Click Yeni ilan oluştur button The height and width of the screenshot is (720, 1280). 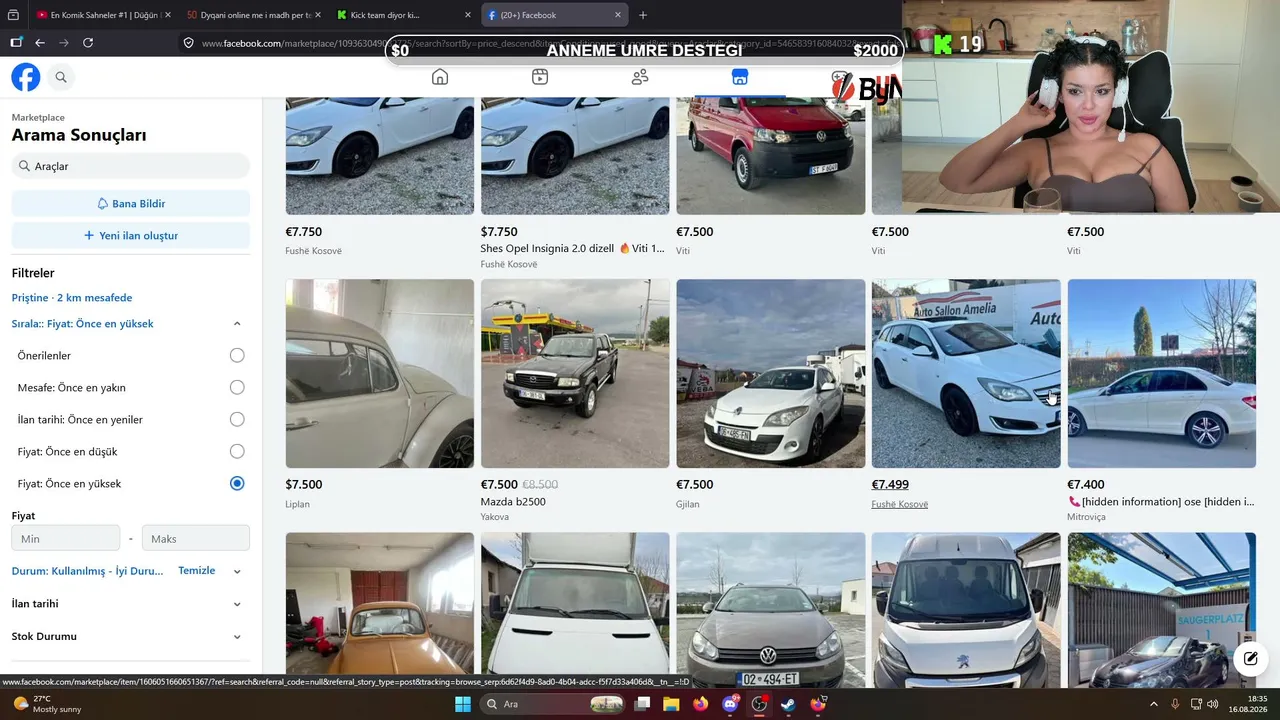[x=131, y=235]
